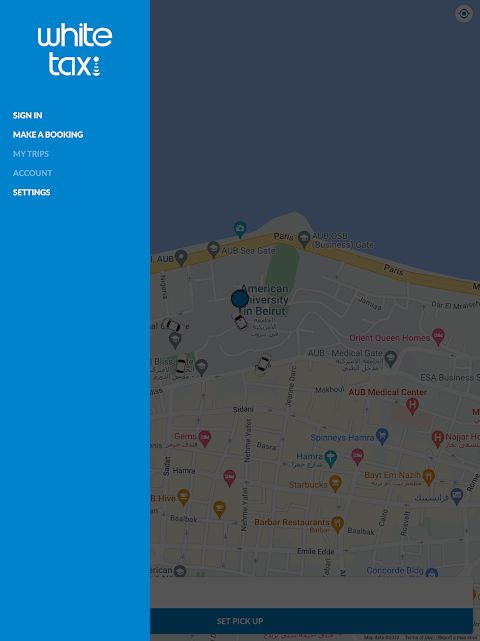This screenshot has height=641, width=480.
Task: Open Settings from the side menu
Action: click(x=31, y=192)
